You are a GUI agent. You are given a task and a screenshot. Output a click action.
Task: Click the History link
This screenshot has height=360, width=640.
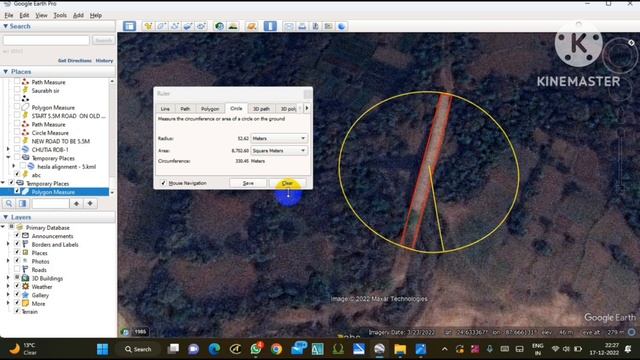104,60
